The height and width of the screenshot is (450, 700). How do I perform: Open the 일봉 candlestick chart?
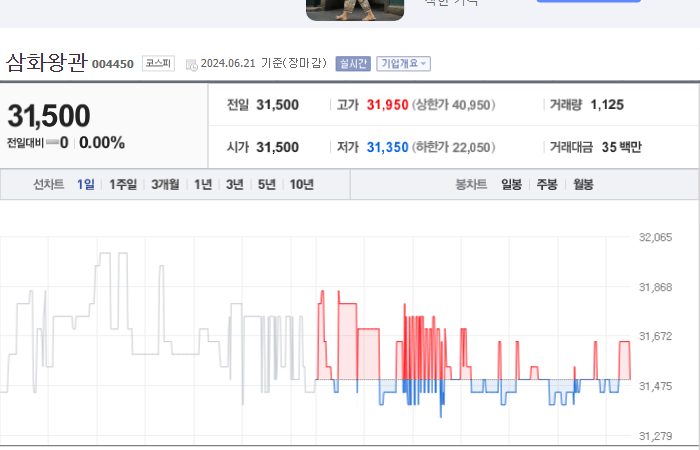point(512,184)
